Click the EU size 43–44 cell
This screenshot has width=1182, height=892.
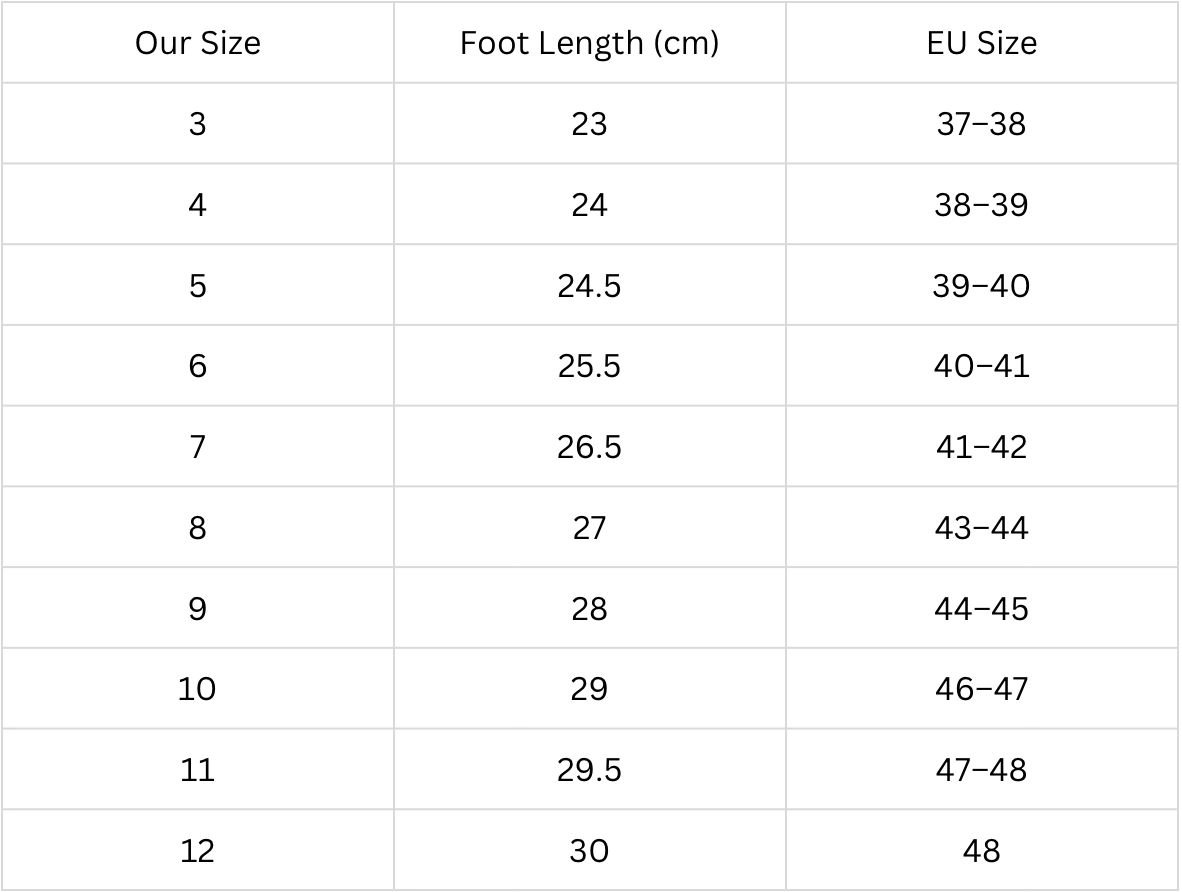pyautogui.click(x=981, y=528)
